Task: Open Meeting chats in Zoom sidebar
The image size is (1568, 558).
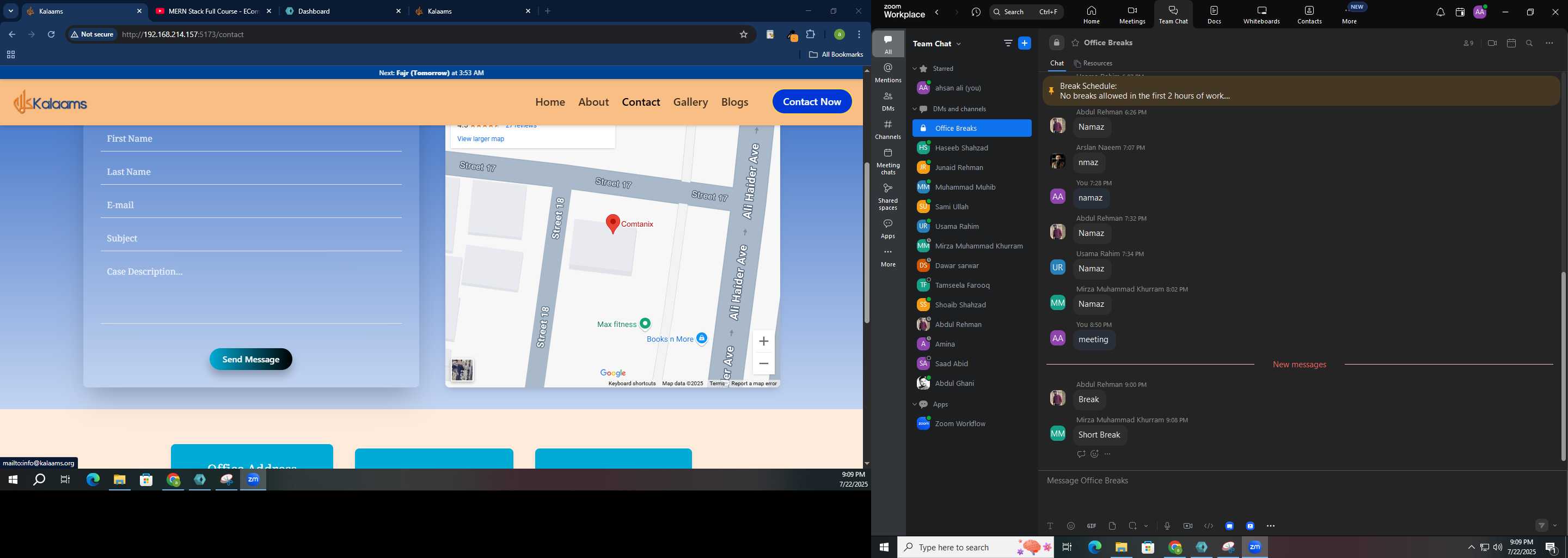Action: (x=888, y=161)
